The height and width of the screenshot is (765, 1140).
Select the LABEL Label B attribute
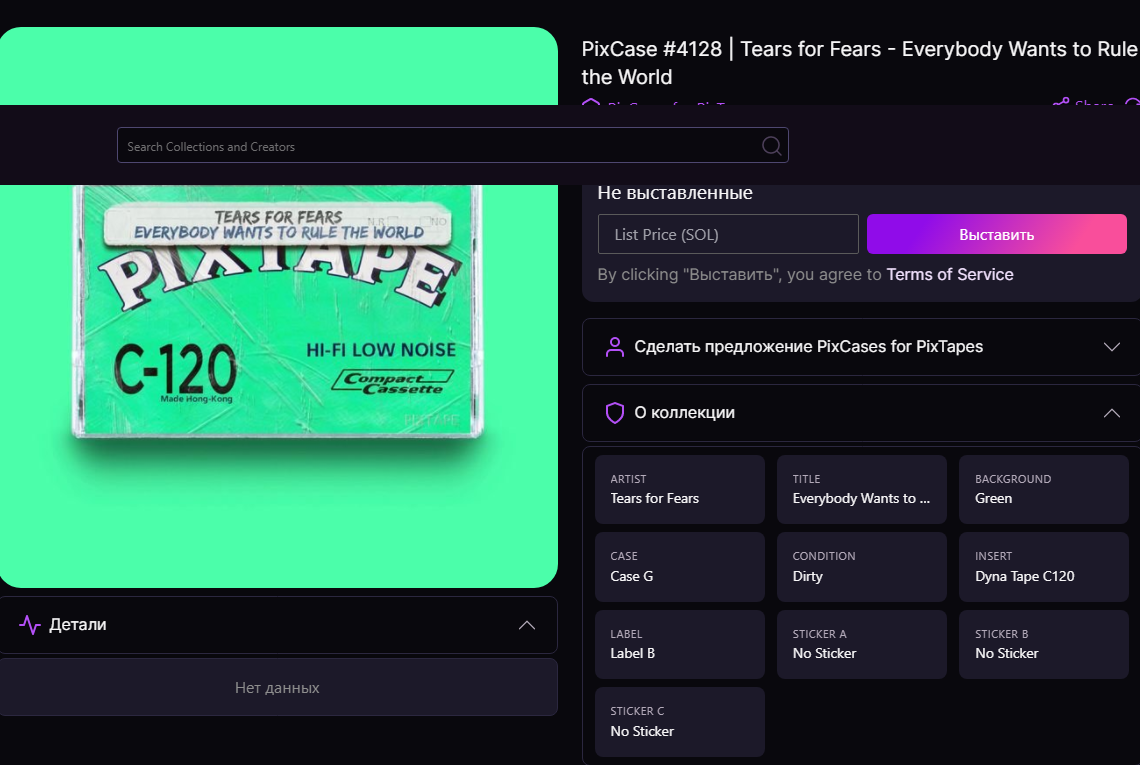680,644
